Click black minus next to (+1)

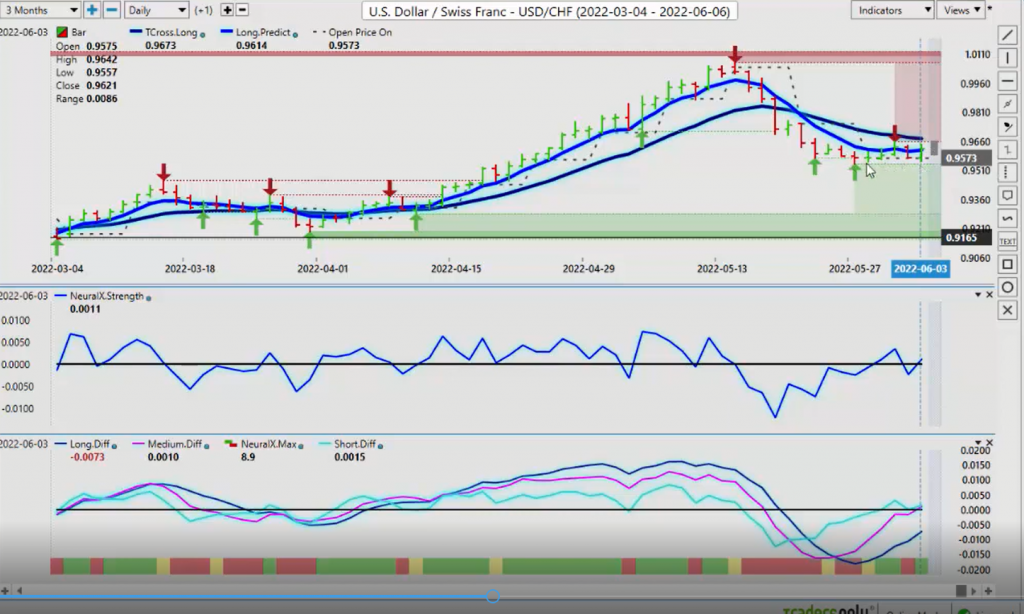coord(242,10)
